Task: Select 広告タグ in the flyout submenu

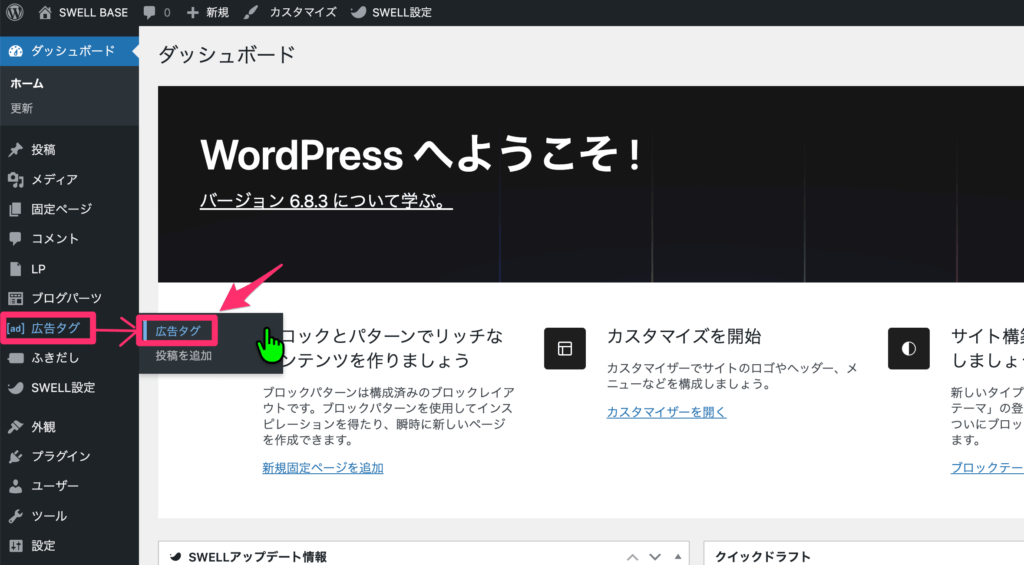Action: 178,331
